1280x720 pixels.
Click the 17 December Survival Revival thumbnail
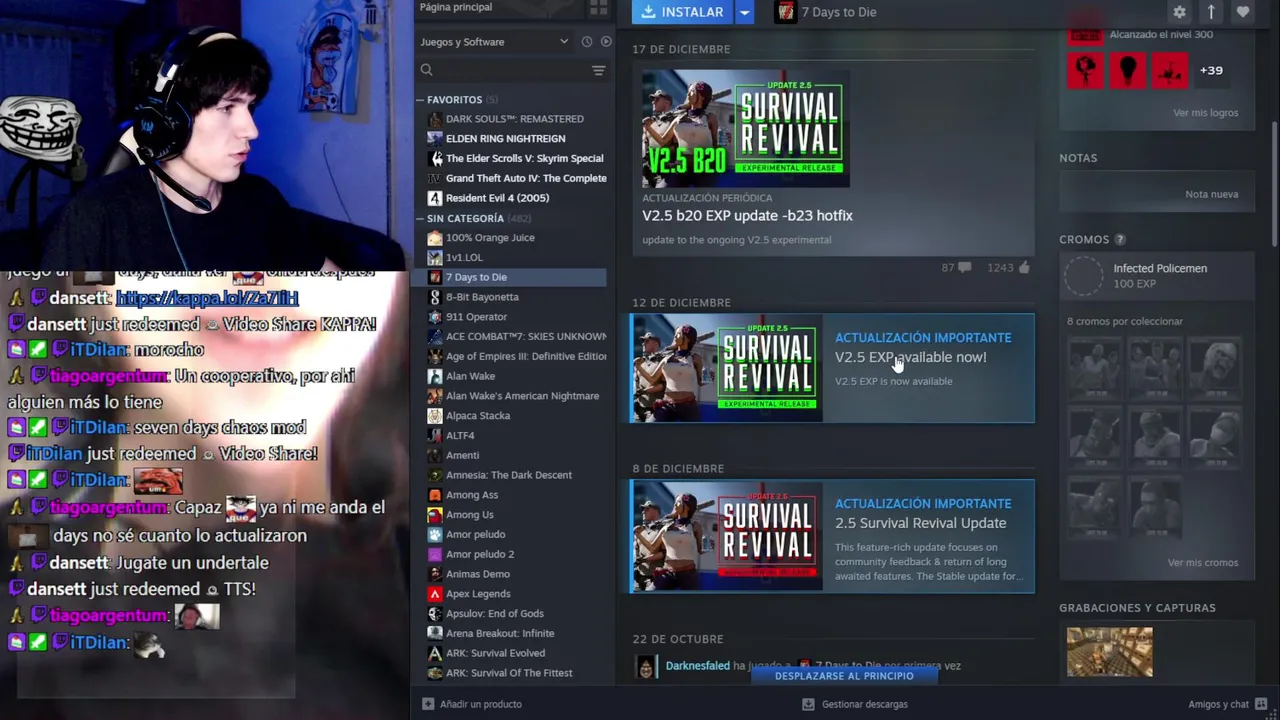(745, 128)
